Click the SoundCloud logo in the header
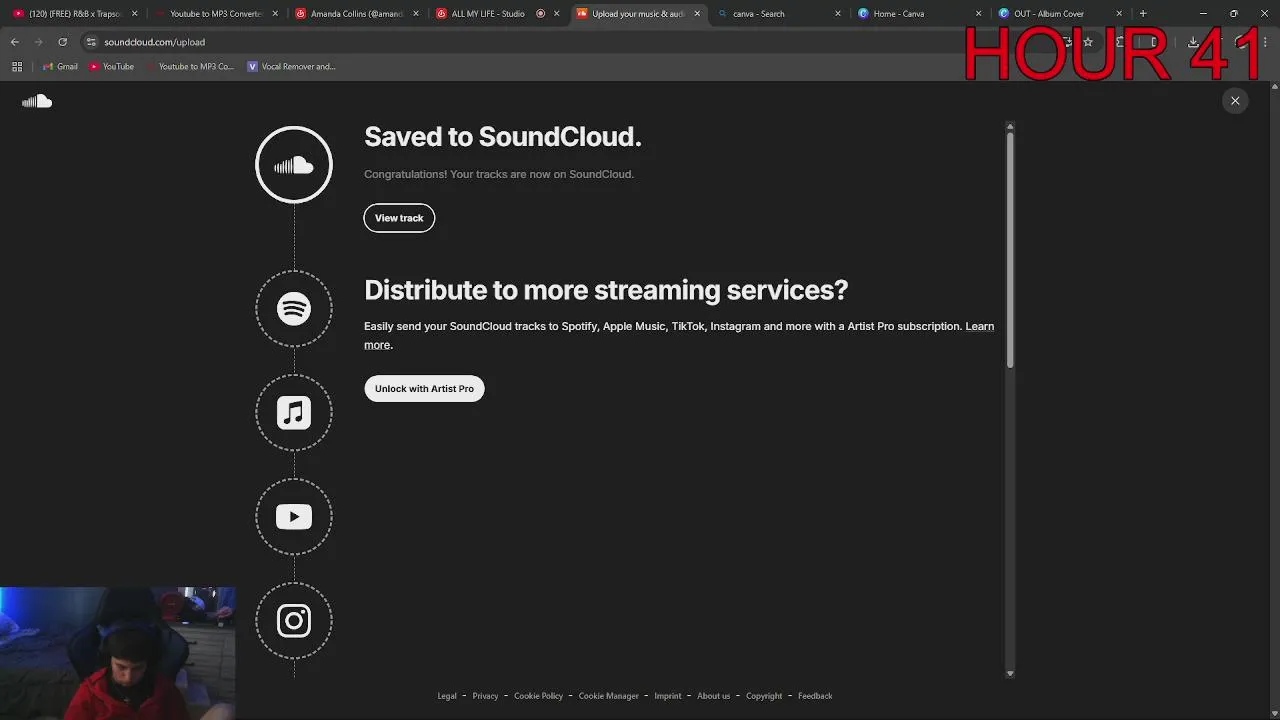Screen dimensions: 1280x720 pos(37,101)
